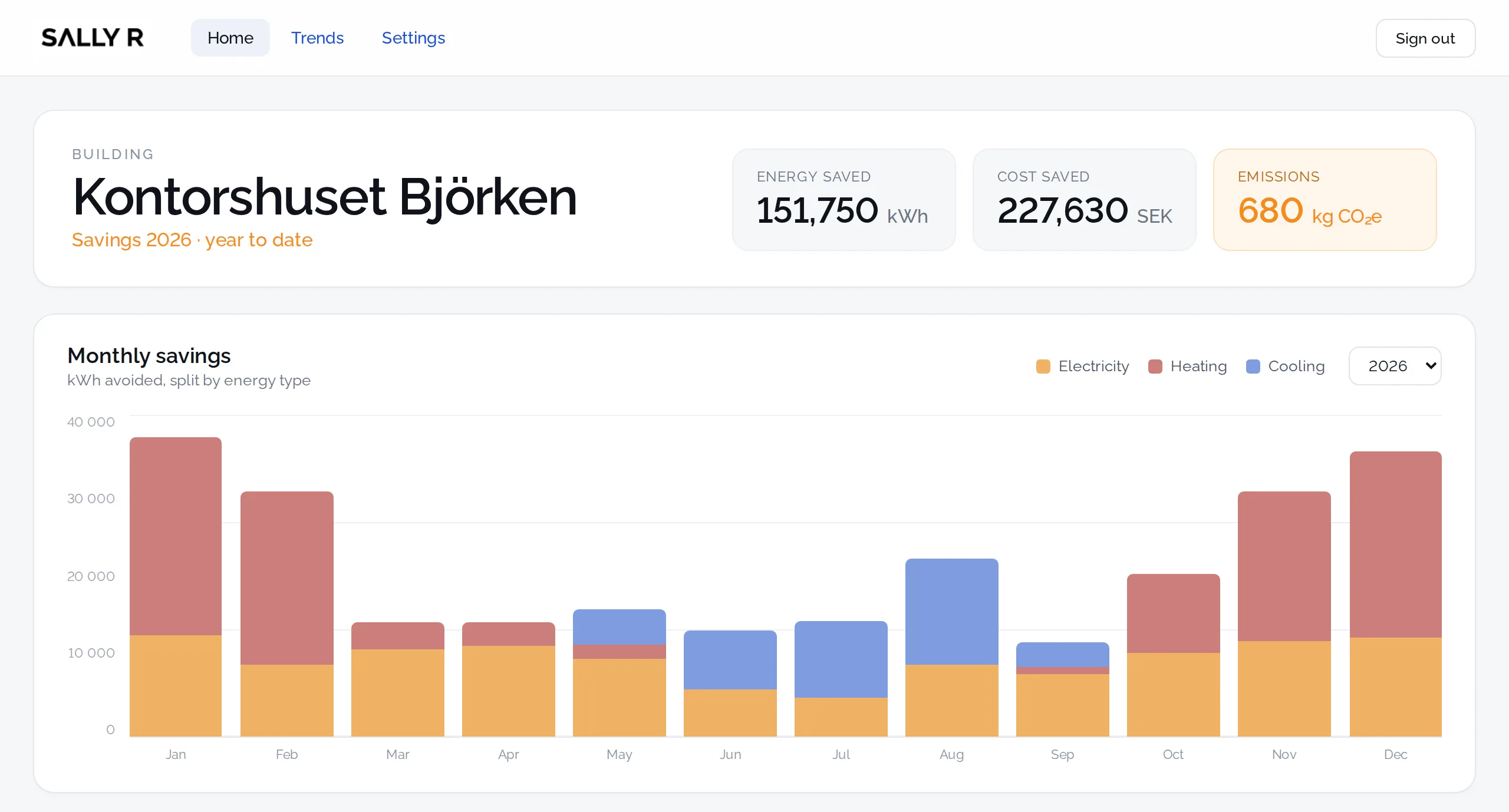This screenshot has height=812, width=1509.
Task: Click the November heating bar segment
Action: 1284,566
